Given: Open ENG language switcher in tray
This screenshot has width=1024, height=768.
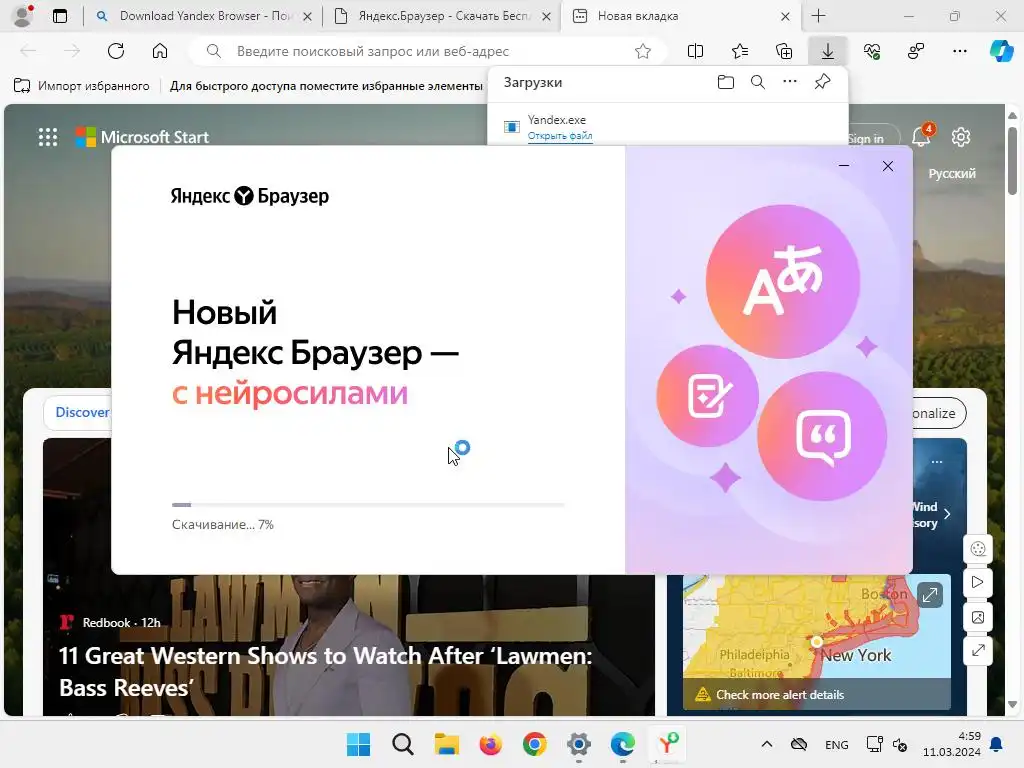Looking at the screenshot, I should tap(837, 744).
